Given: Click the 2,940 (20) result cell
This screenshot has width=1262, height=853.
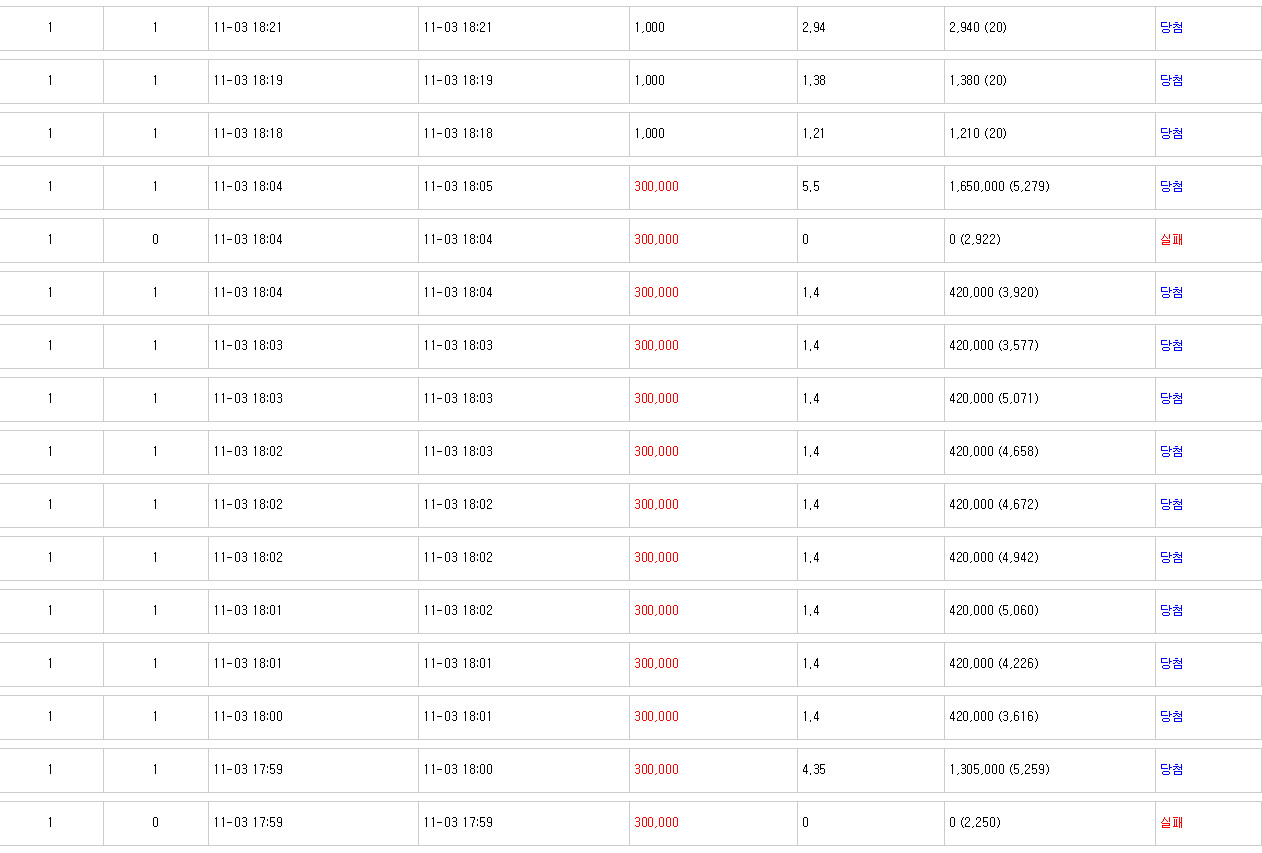Looking at the screenshot, I should [x=1049, y=28].
